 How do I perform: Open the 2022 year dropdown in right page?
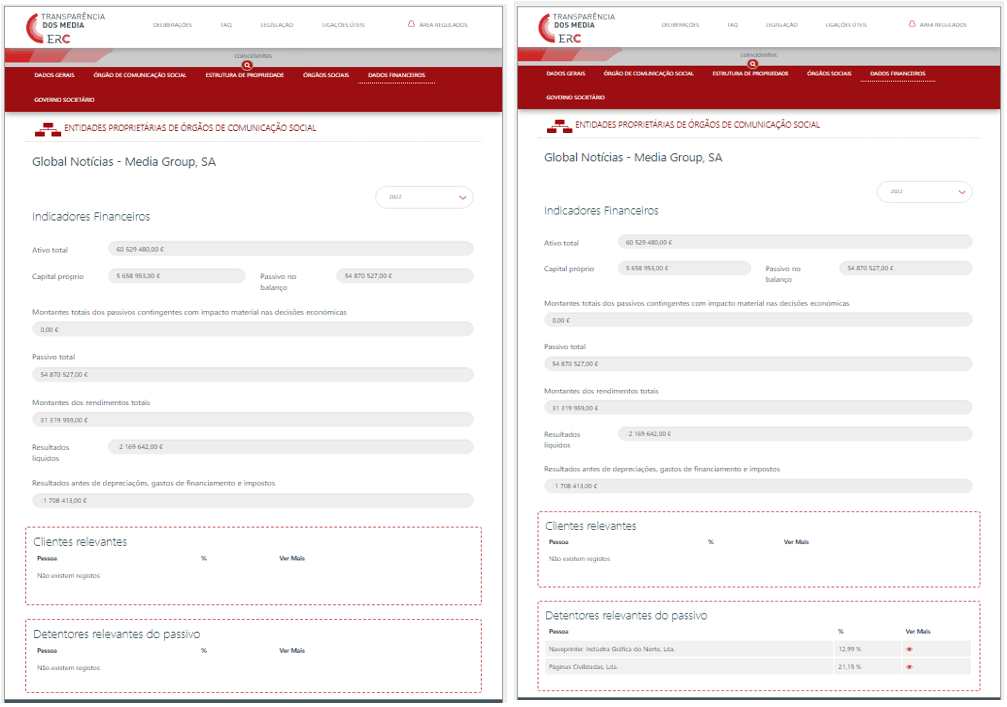click(x=924, y=192)
